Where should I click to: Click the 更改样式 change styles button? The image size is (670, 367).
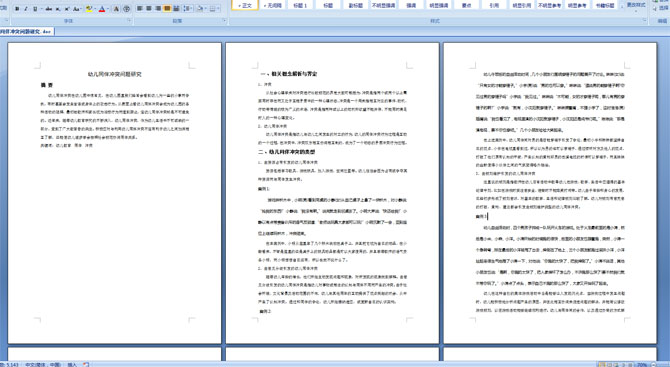(x=636, y=5)
